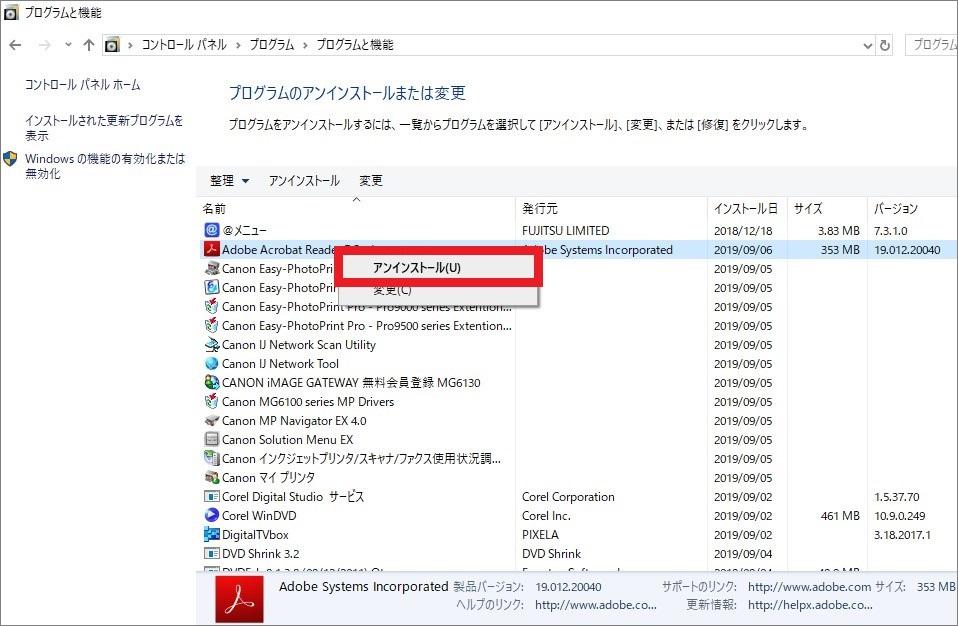Expand the chevron after プログラム breadcrumb

305,45
